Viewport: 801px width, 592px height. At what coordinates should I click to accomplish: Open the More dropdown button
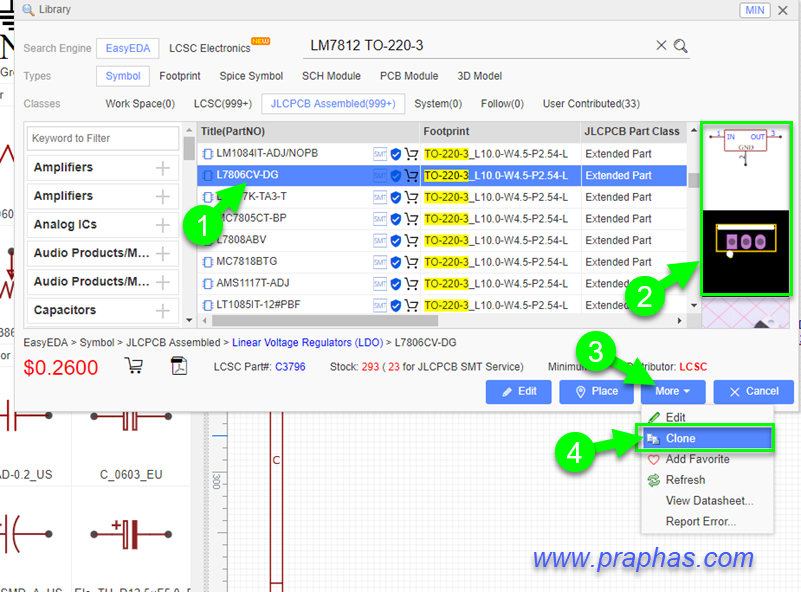673,392
